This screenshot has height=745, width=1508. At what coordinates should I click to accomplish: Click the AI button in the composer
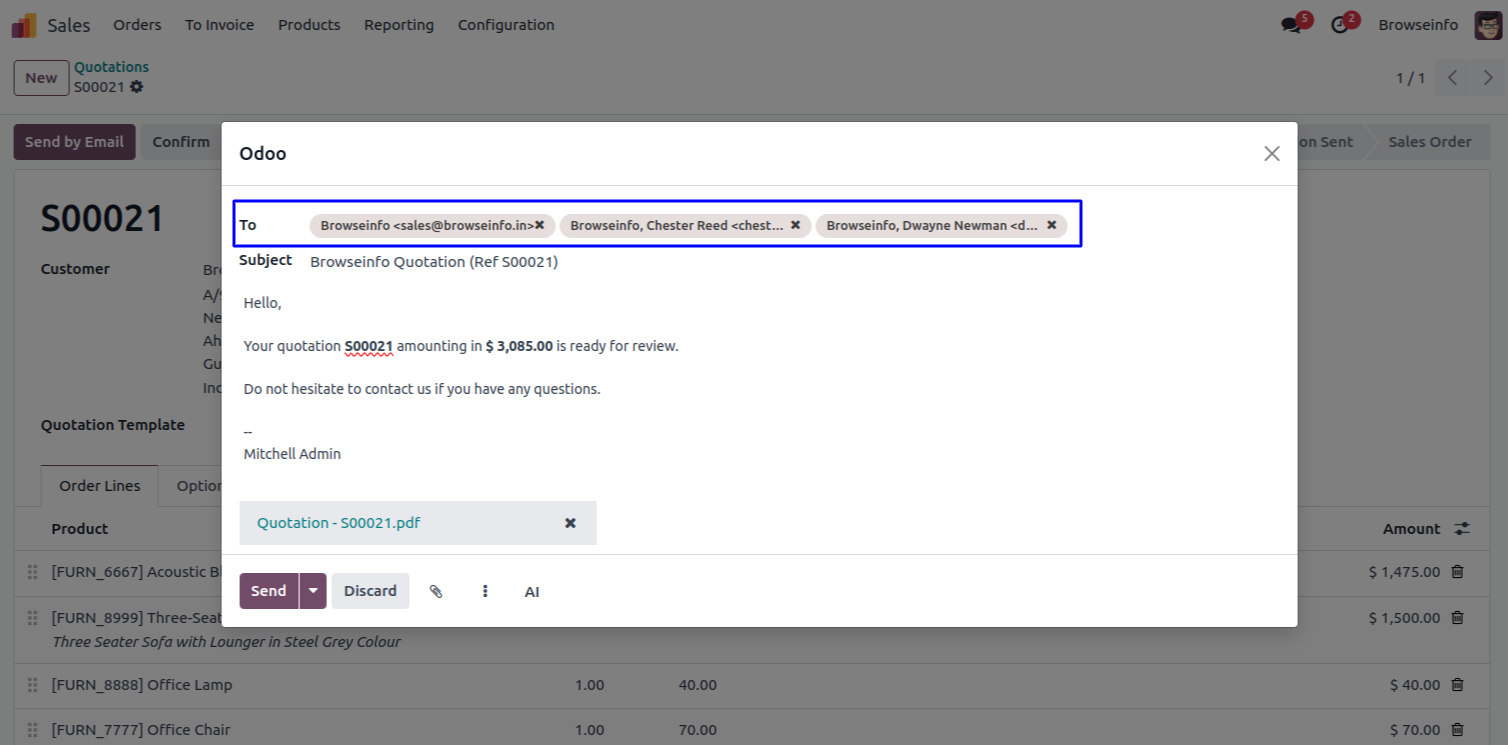pyautogui.click(x=532, y=592)
